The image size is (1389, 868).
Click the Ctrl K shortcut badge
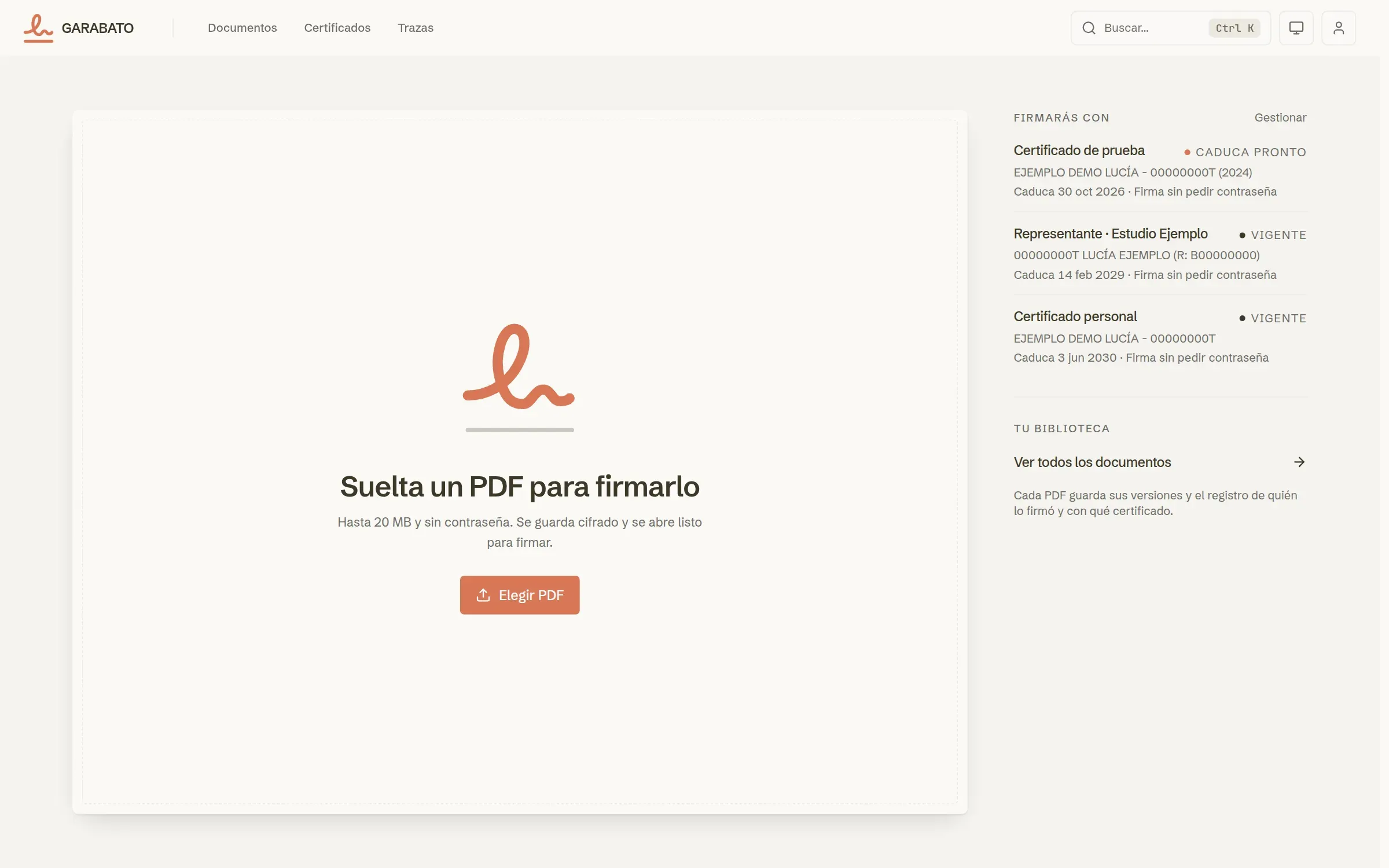pyautogui.click(x=1234, y=28)
